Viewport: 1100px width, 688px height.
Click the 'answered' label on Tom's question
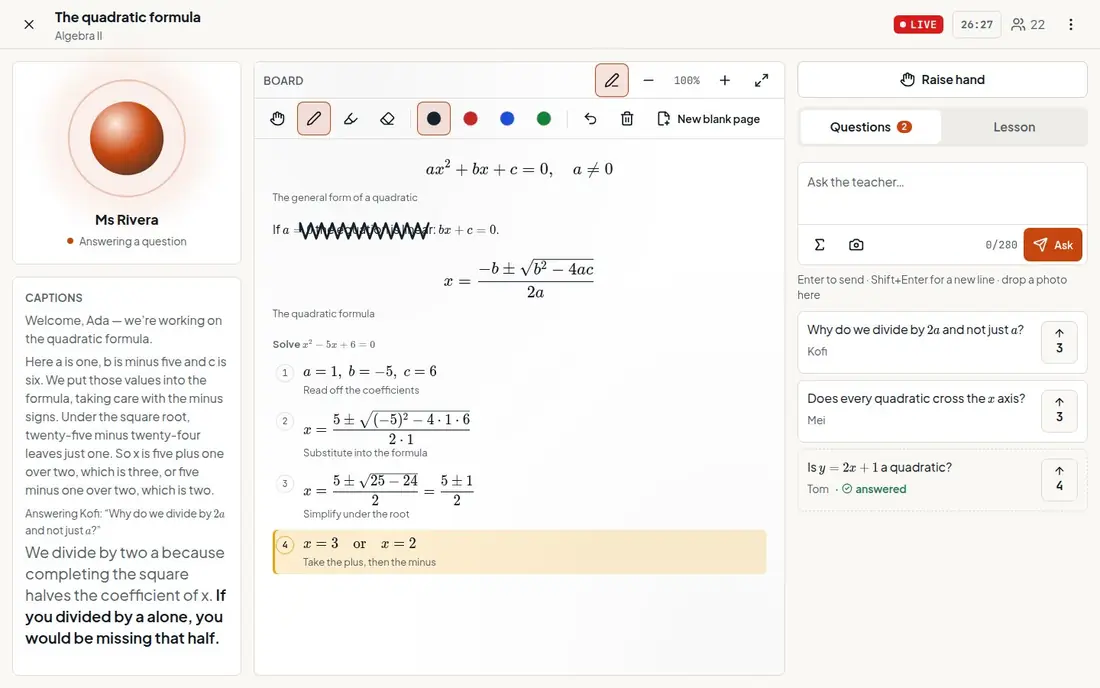click(x=874, y=489)
